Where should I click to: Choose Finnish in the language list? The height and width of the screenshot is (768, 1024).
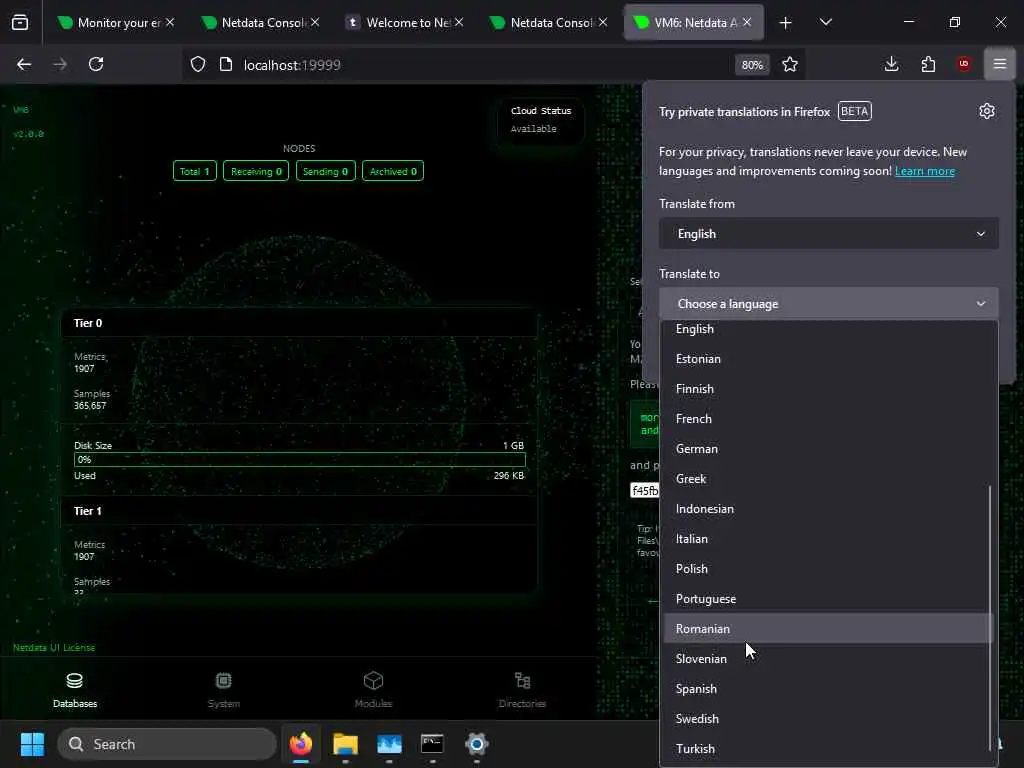click(826, 389)
